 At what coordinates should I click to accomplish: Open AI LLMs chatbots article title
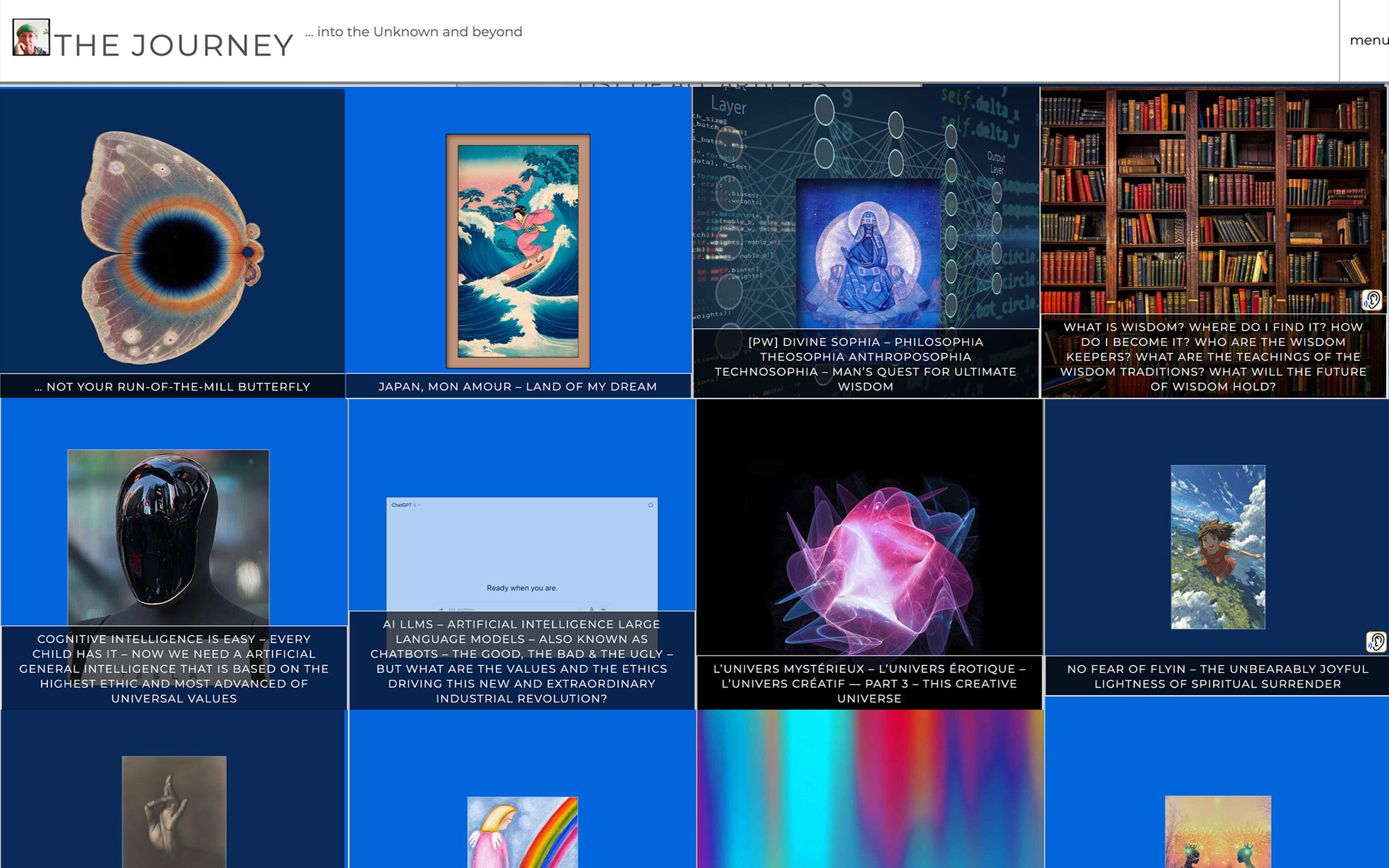[522, 660]
